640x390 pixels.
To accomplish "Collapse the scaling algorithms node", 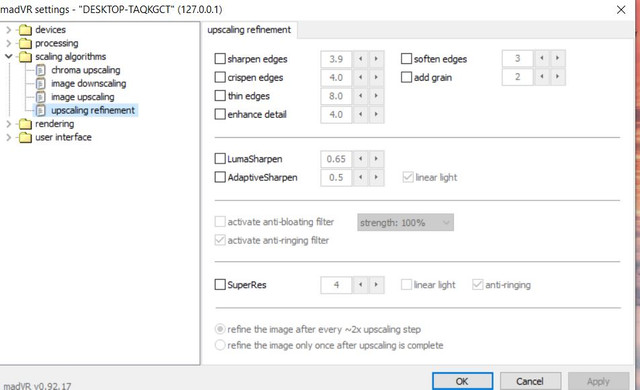I will click(9, 56).
